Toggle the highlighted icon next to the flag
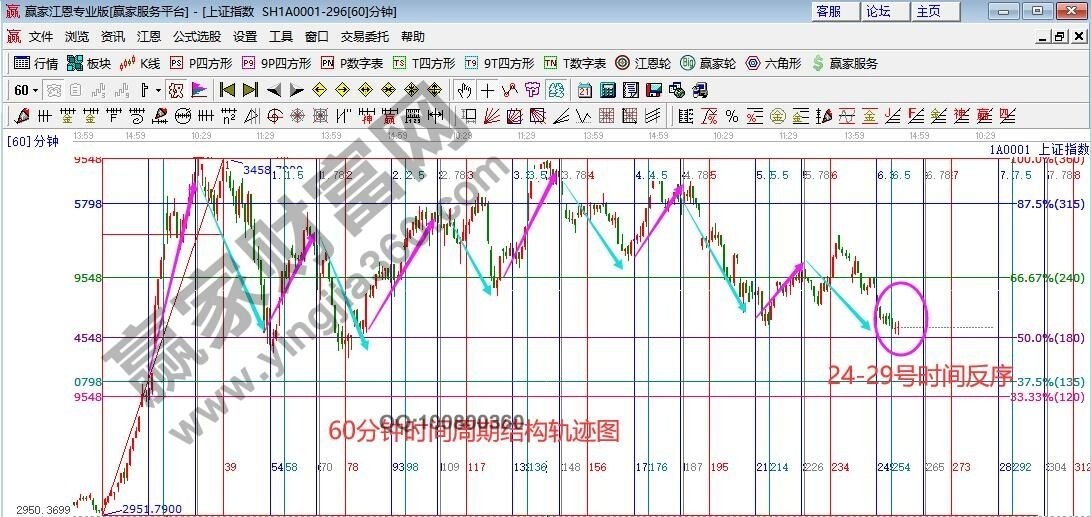 pyautogui.click(x=176, y=90)
